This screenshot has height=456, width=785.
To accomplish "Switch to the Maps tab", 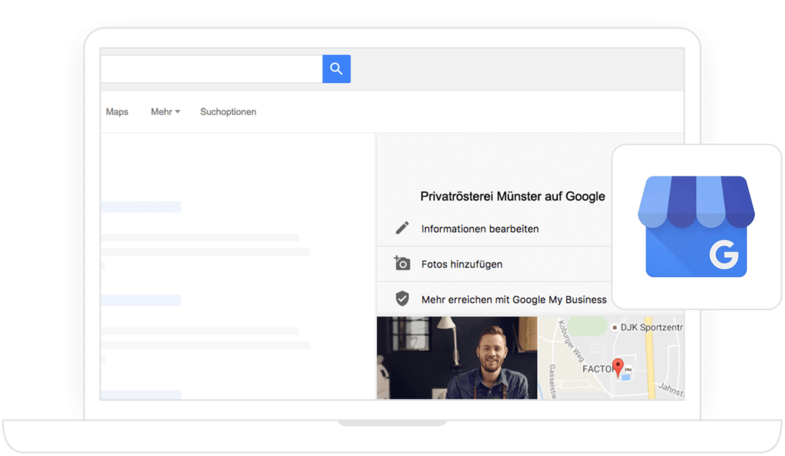I will click(117, 112).
